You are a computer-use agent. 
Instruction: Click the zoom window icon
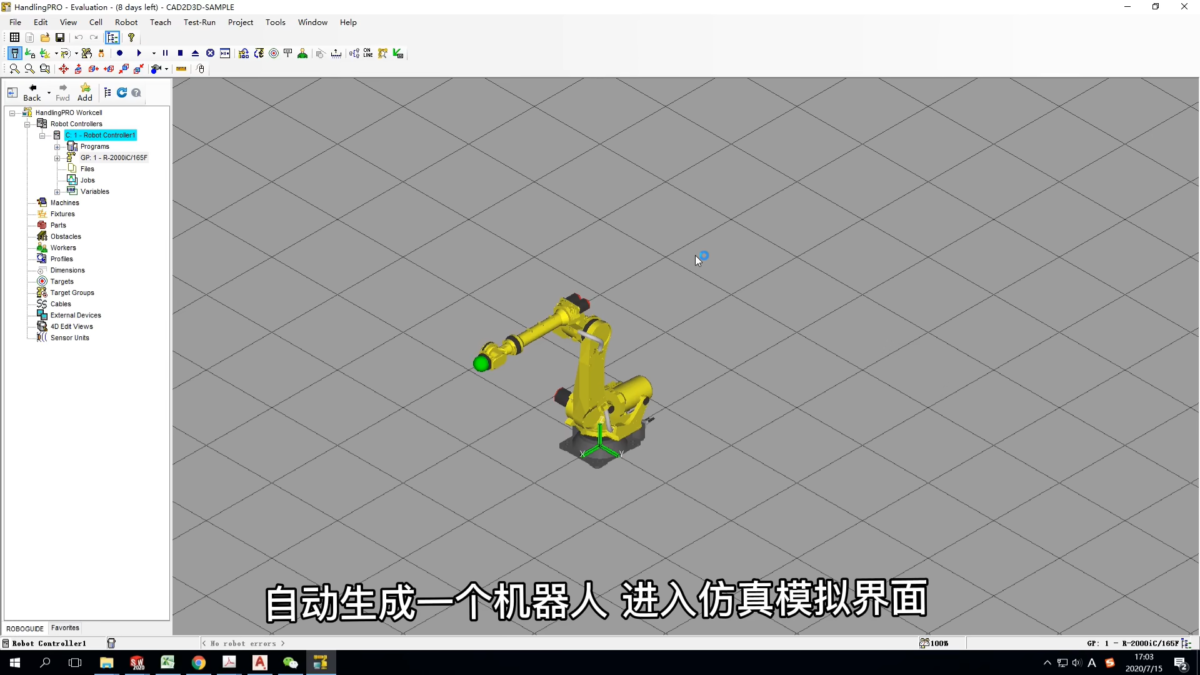[x=45, y=69]
